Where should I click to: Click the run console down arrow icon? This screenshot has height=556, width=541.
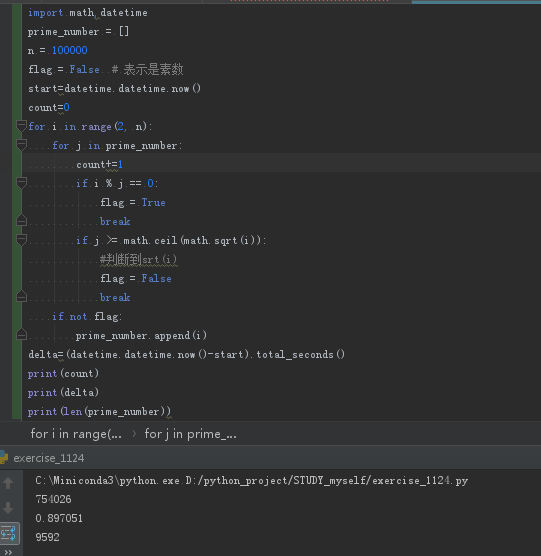[x=8, y=507]
